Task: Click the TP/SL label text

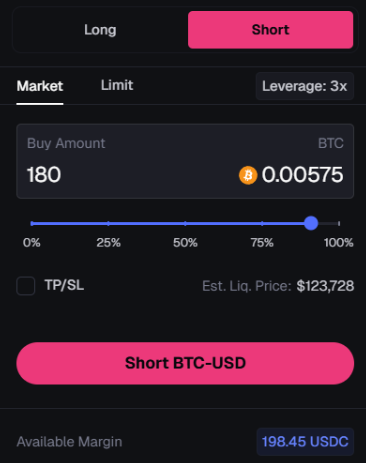Action: [64, 285]
